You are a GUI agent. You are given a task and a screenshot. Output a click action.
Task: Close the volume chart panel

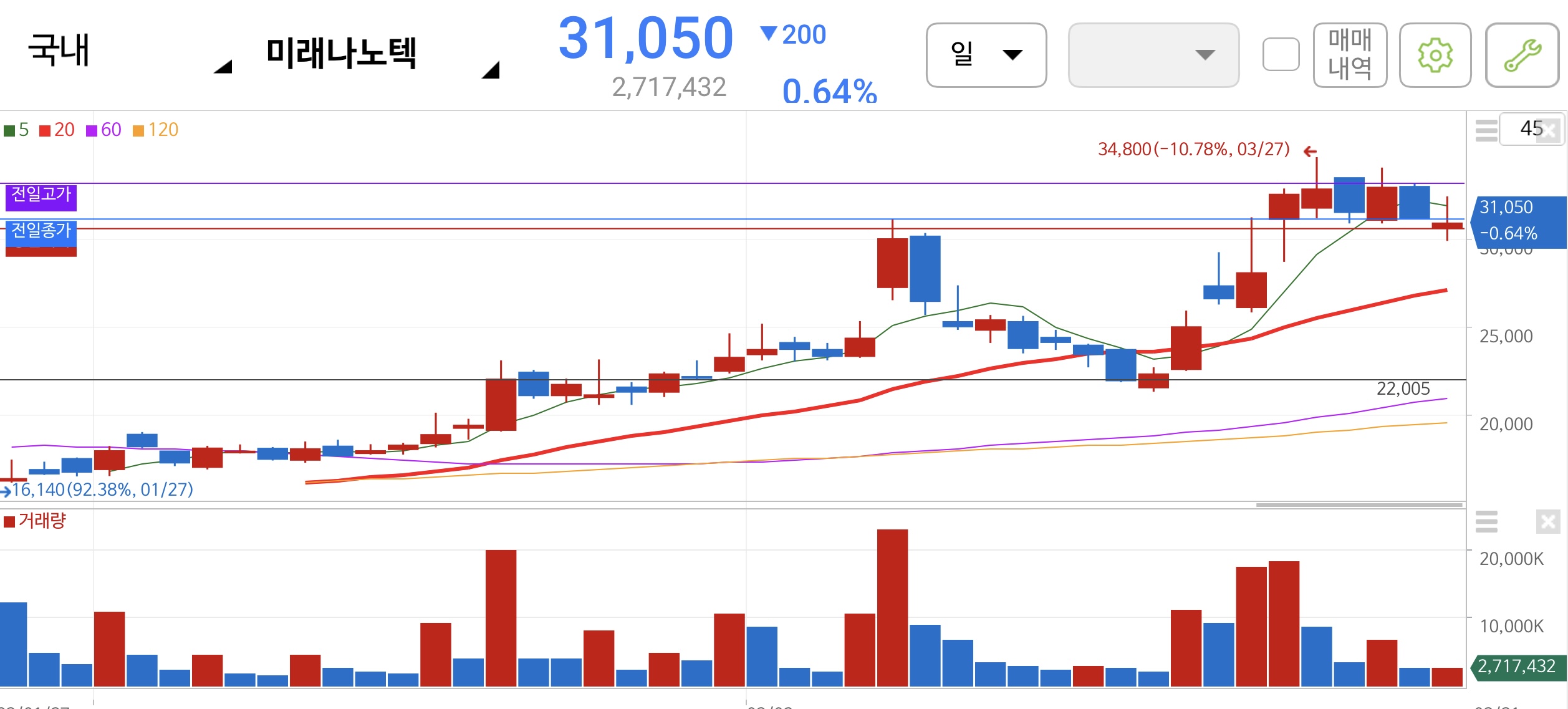(1548, 521)
